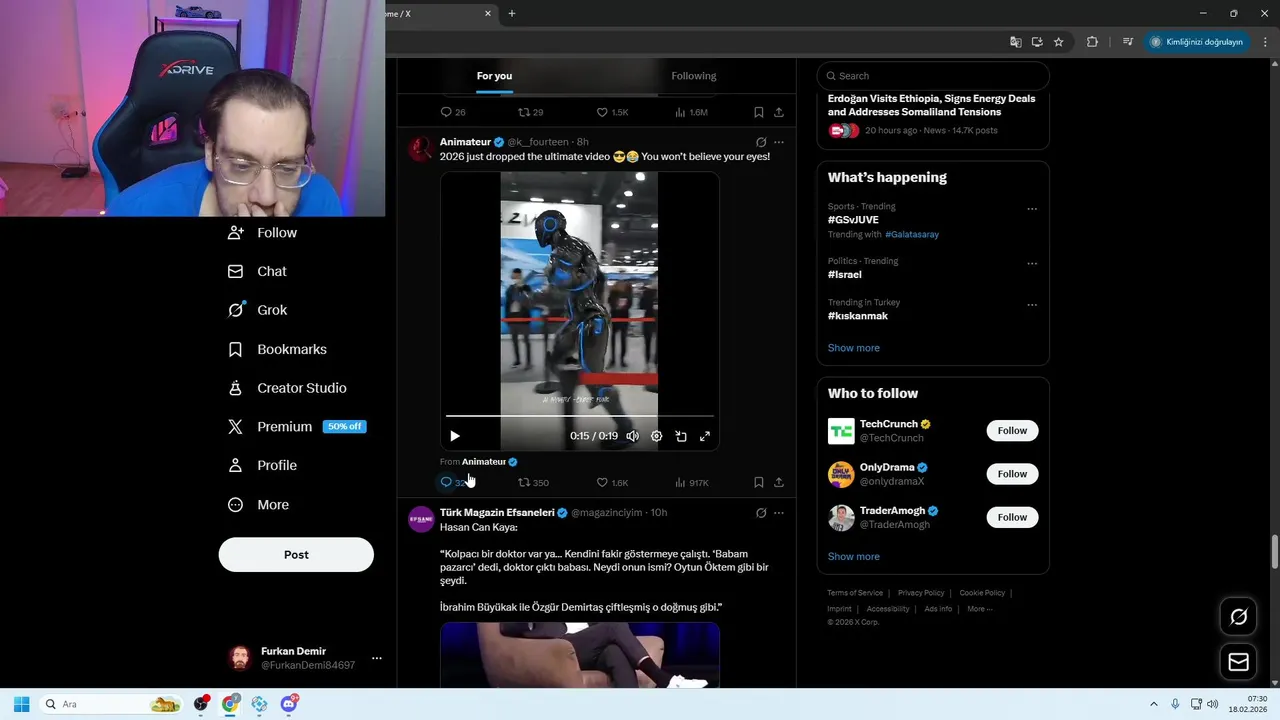Toggle picture-in-picture on the video

tap(681, 436)
